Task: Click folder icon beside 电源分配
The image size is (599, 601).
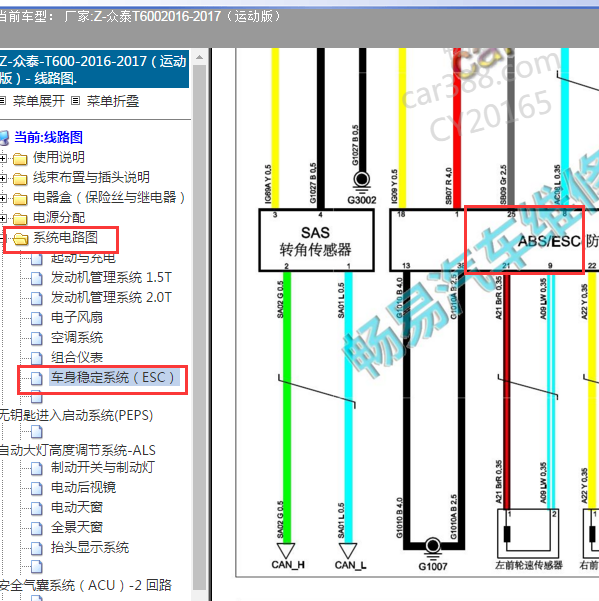Action: 20,219
